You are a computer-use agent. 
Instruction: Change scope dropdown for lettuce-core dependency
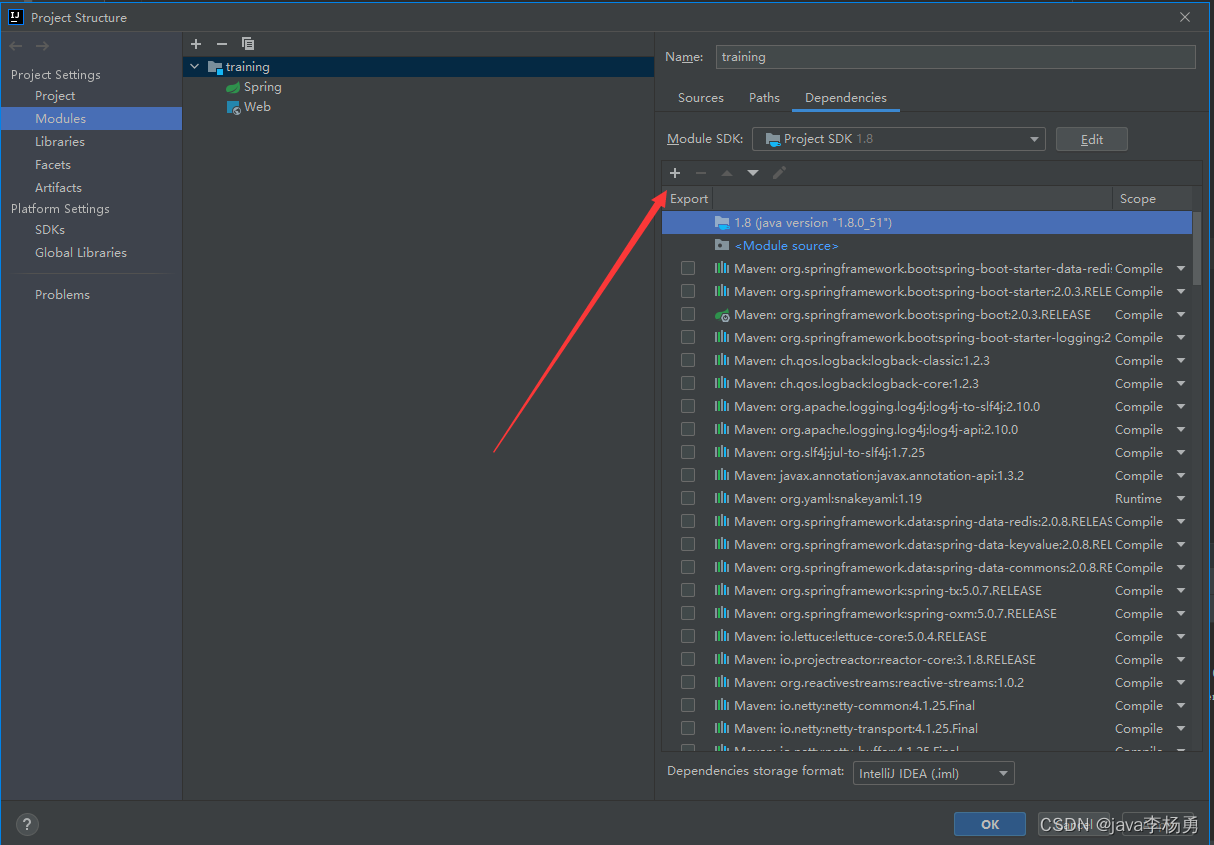pyautogui.click(x=1181, y=636)
